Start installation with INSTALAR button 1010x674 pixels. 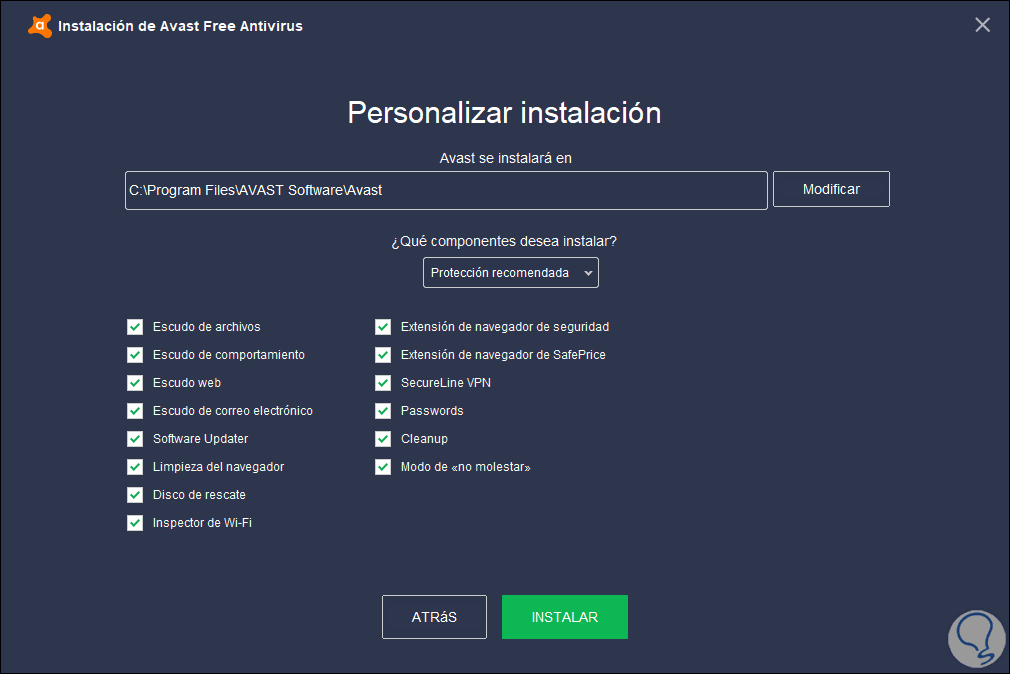coord(565,617)
